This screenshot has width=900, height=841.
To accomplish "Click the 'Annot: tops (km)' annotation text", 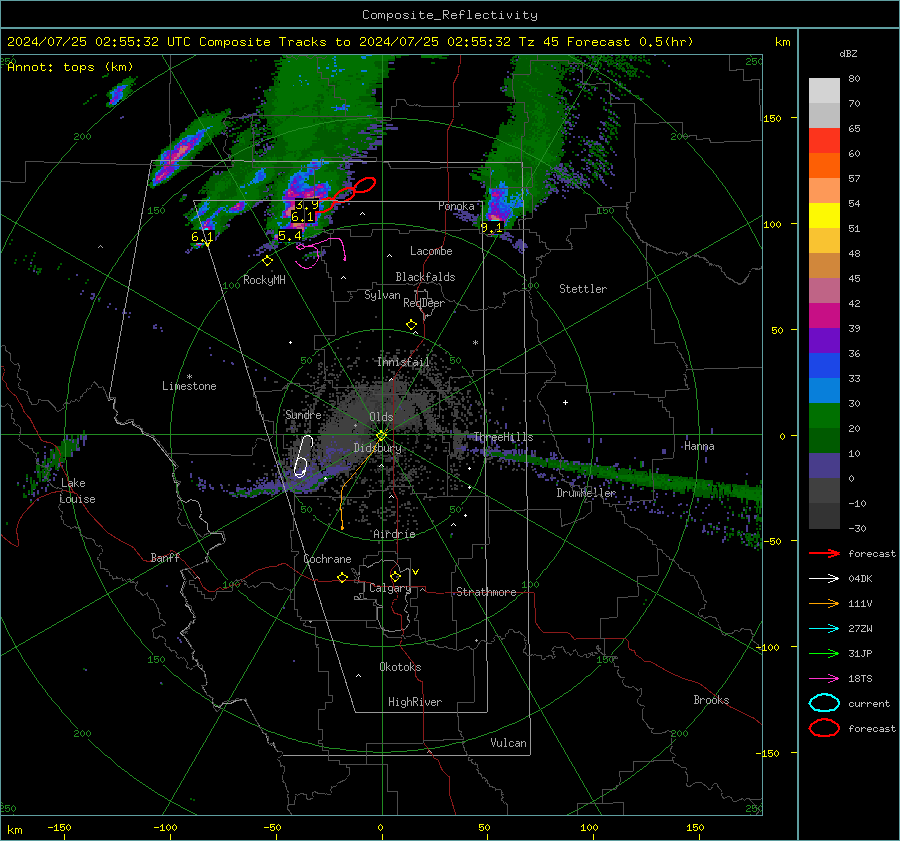I will coord(70,67).
